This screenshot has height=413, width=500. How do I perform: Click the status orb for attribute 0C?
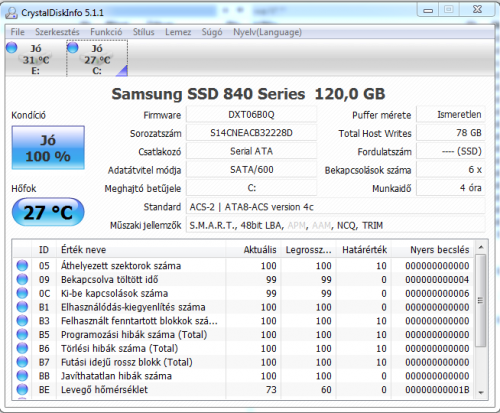22,293
